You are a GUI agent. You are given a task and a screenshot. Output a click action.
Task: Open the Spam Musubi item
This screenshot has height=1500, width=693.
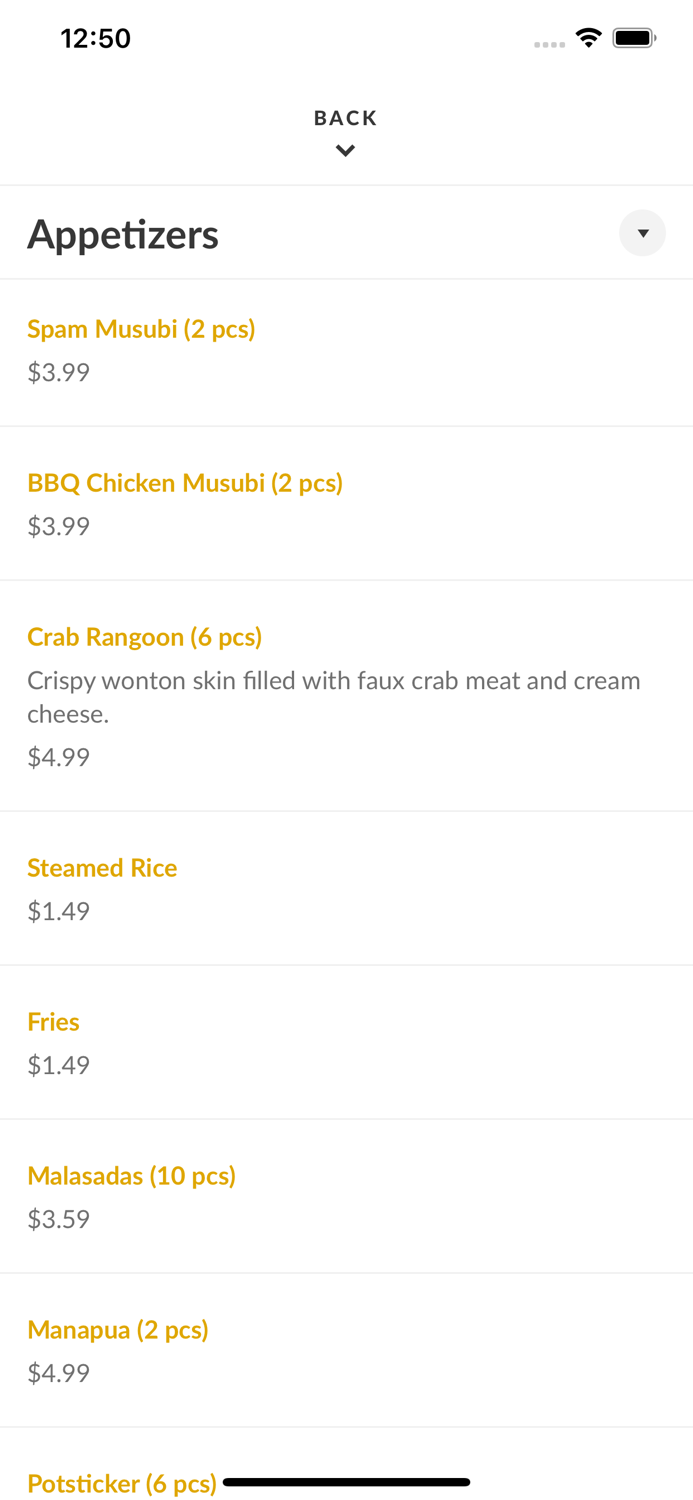point(141,329)
